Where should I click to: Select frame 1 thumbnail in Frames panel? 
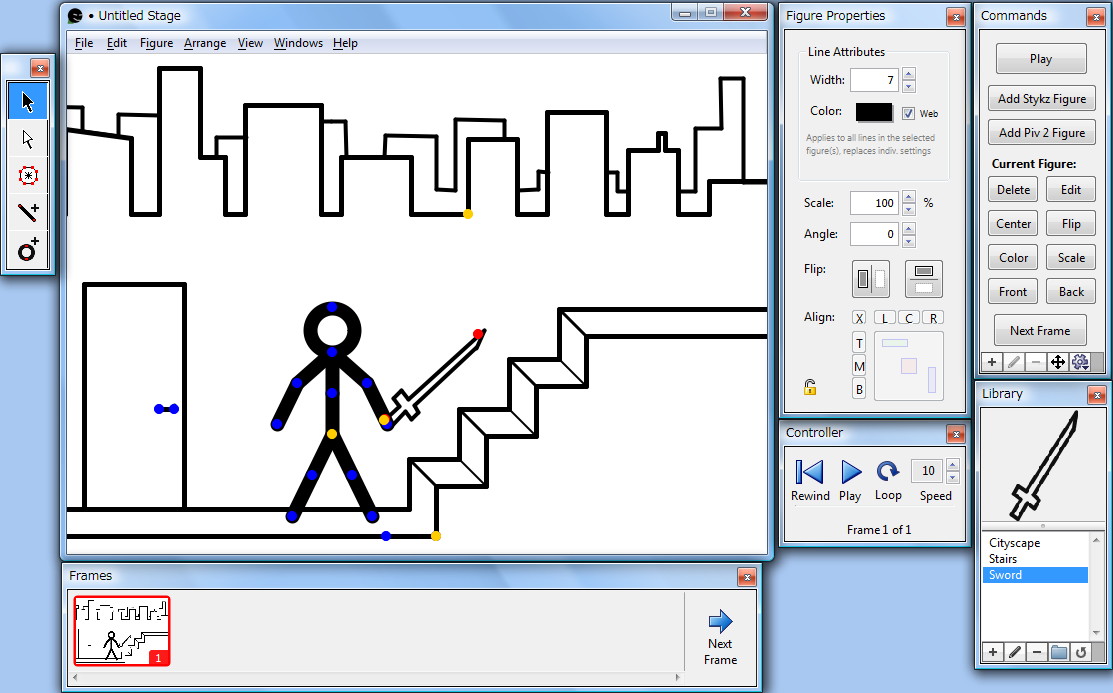(x=122, y=631)
